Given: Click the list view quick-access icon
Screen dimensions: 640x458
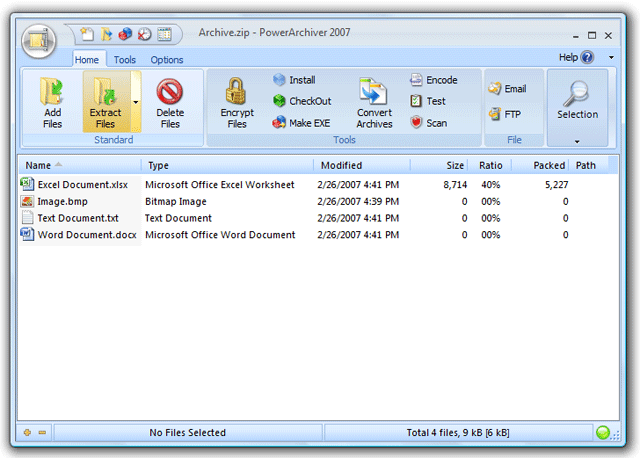Looking at the screenshot, I should 164,34.
